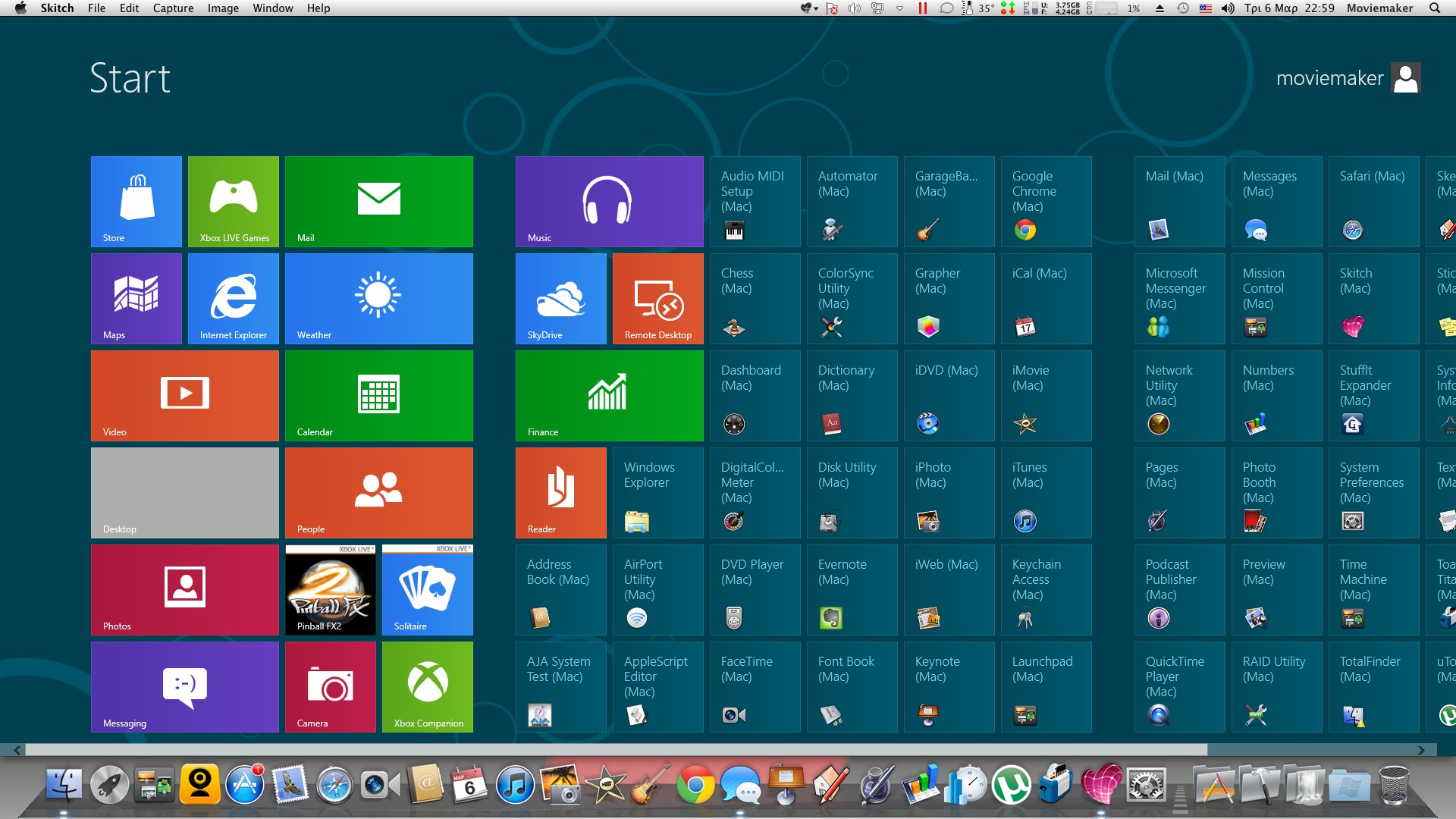Click the scrollbar left arrow
The height and width of the screenshot is (819, 1456).
click(x=17, y=750)
